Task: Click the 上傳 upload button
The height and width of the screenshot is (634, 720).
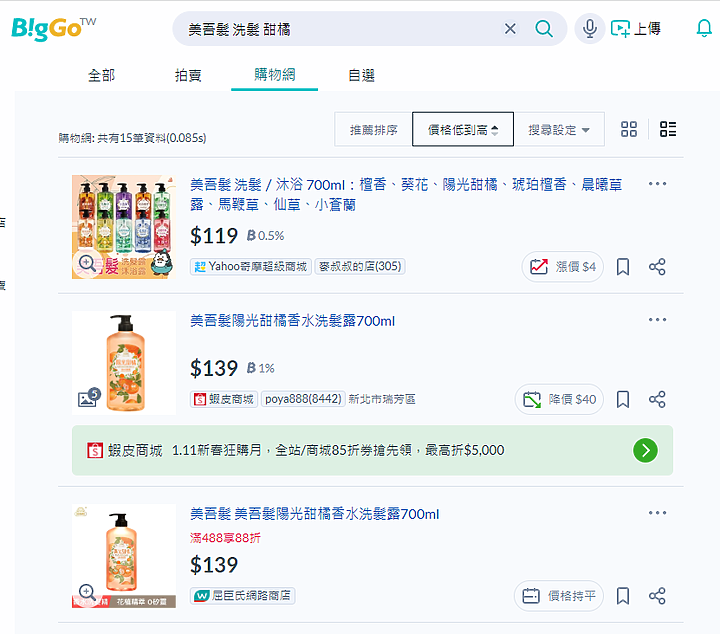Action: click(636, 29)
